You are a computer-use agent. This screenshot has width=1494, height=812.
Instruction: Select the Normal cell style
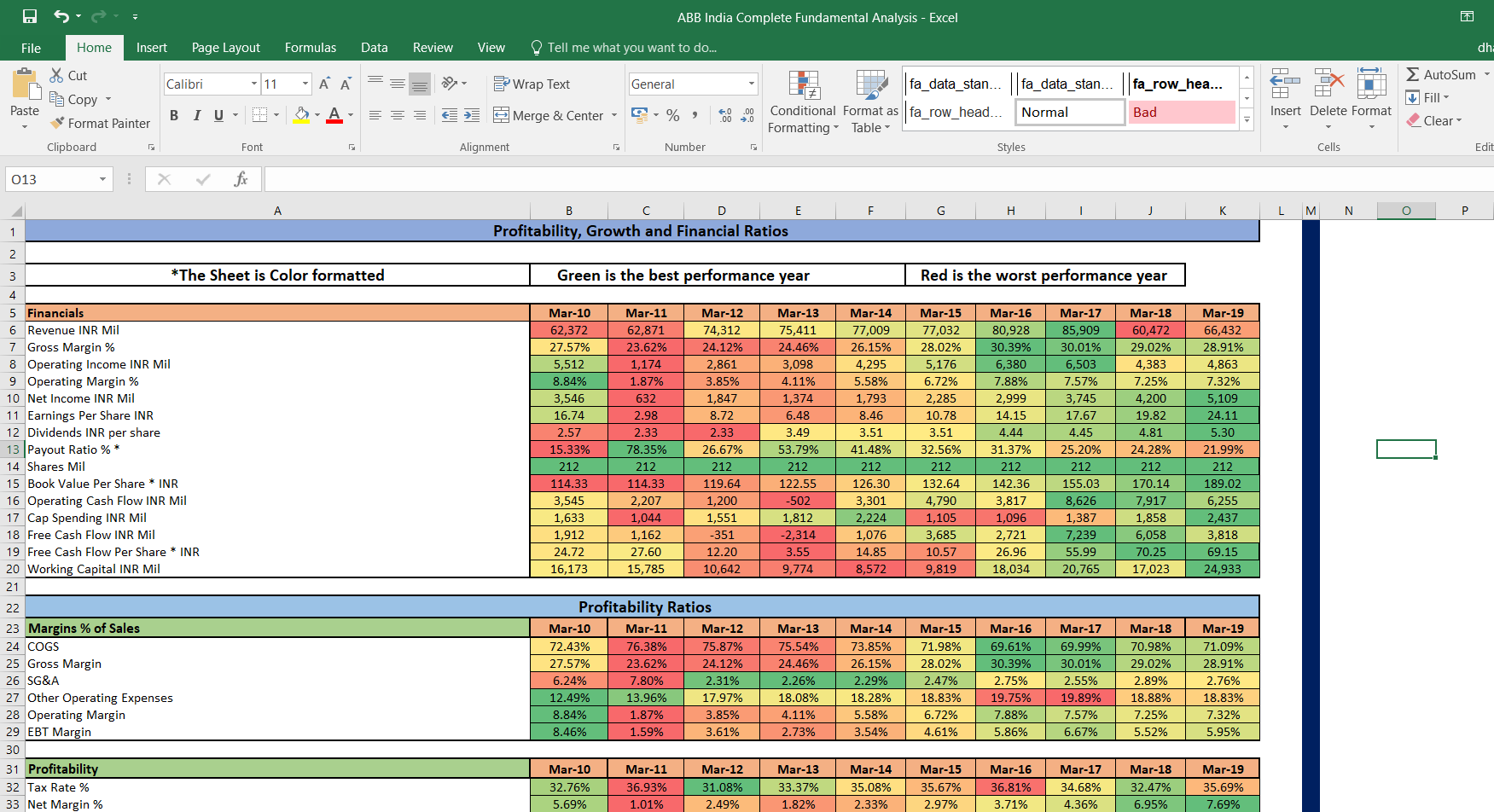pyautogui.click(x=1070, y=112)
